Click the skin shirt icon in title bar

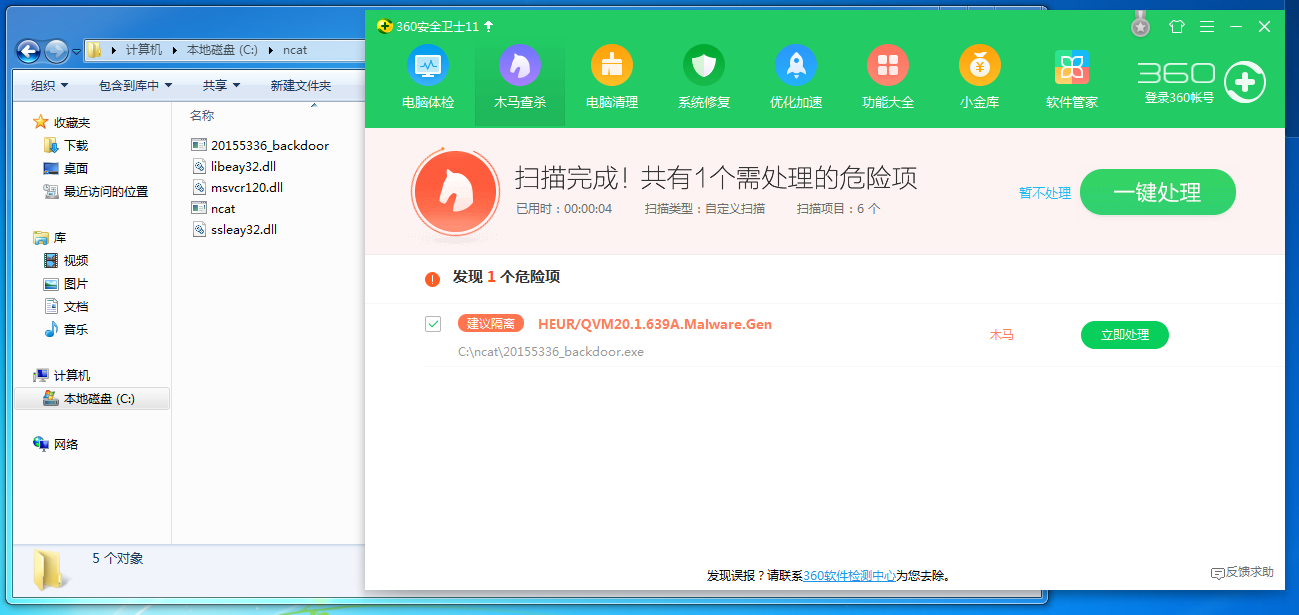[x=1177, y=26]
